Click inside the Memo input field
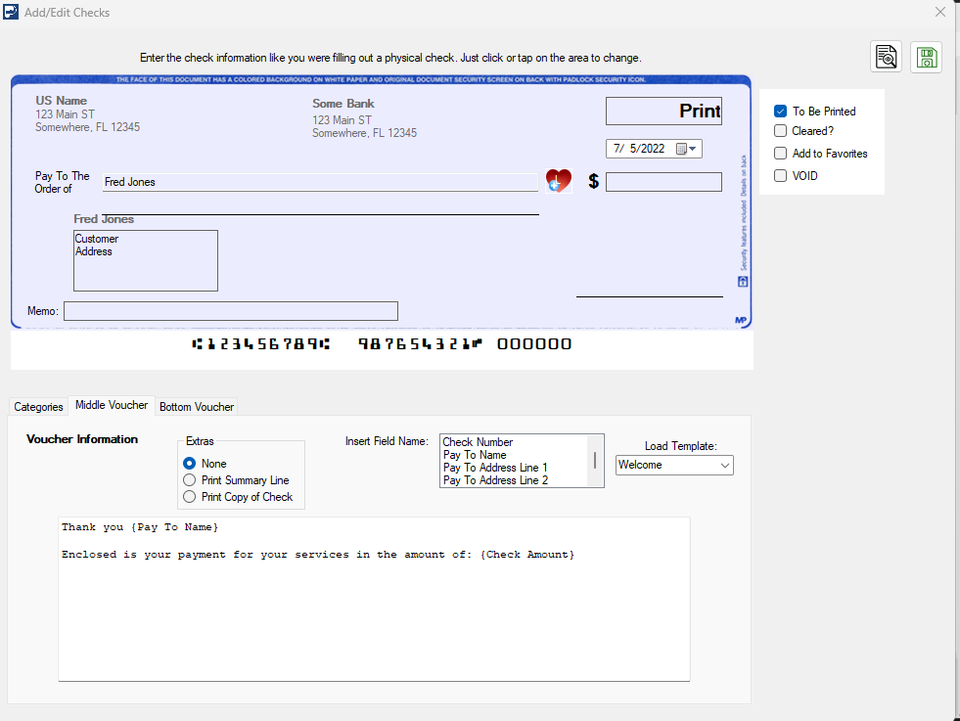 pos(230,311)
